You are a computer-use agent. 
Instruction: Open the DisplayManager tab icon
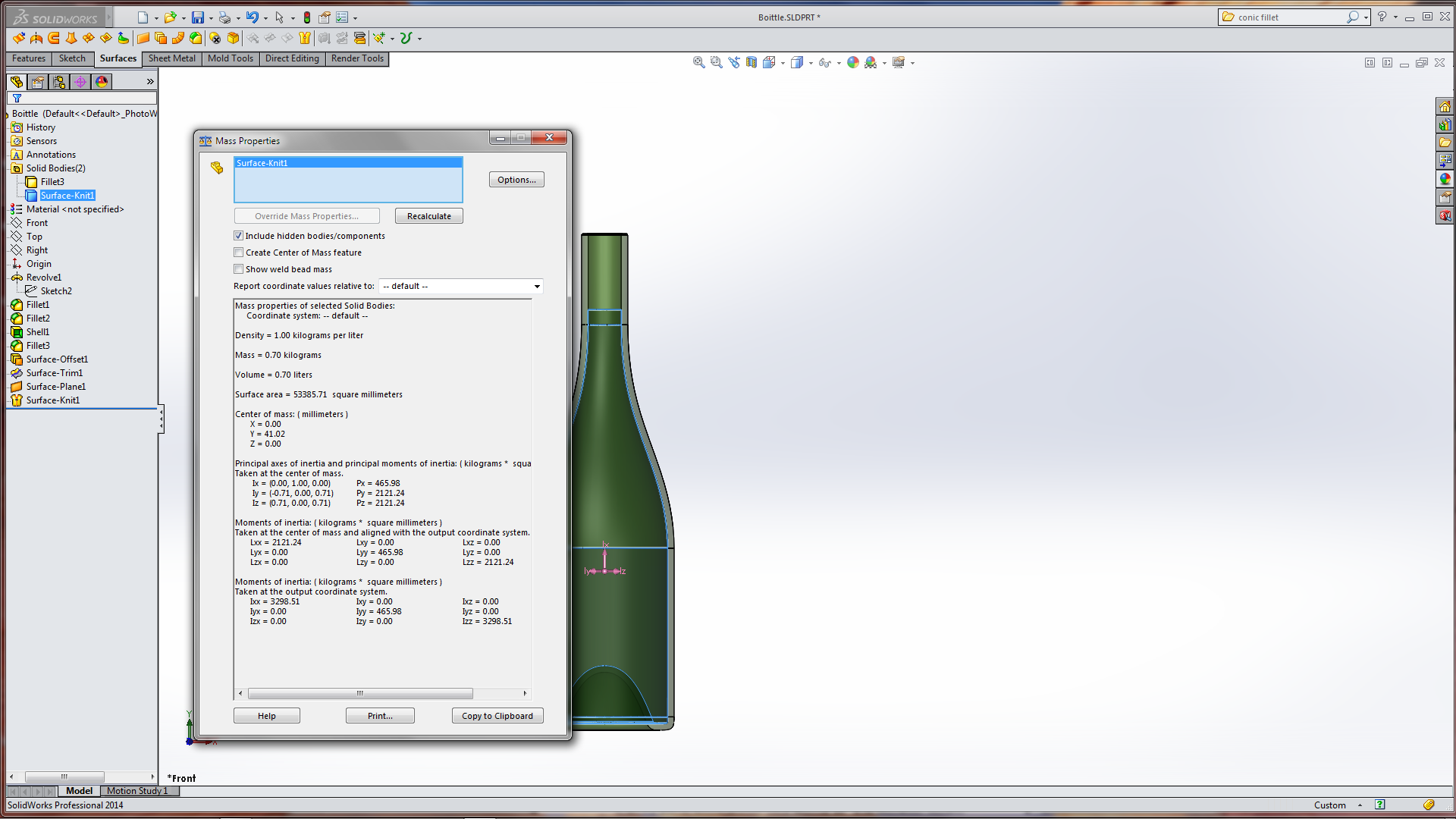[102, 81]
